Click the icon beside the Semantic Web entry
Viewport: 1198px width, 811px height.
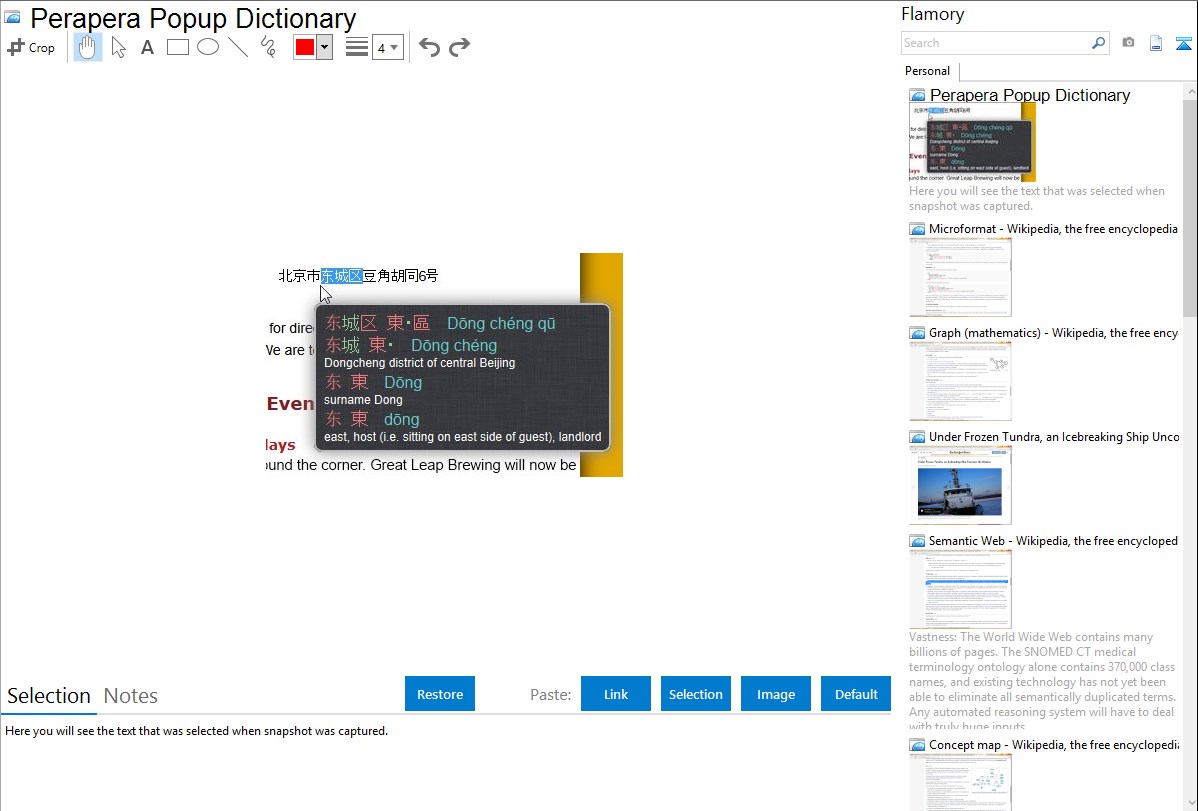coord(917,540)
